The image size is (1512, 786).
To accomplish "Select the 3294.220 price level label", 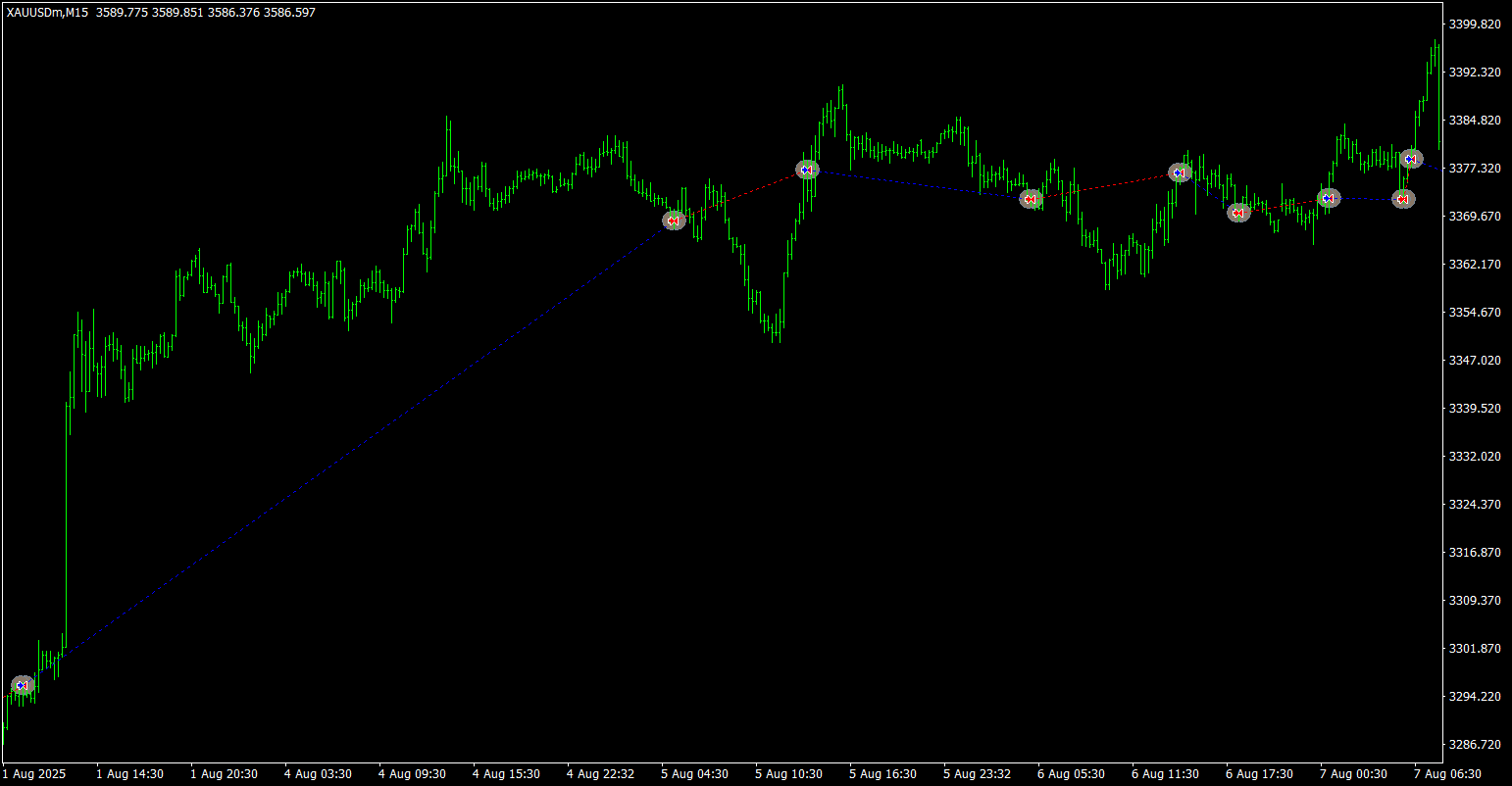I will pyautogui.click(x=1474, y=696).
